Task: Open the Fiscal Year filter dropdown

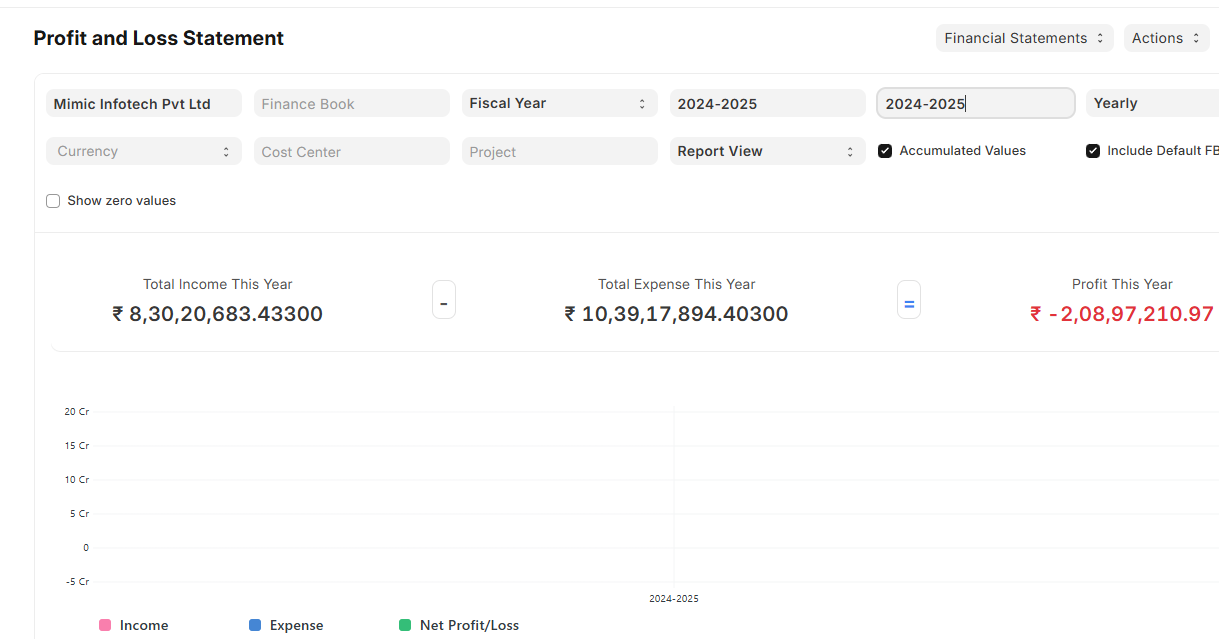Action: [x=559, y=103]
